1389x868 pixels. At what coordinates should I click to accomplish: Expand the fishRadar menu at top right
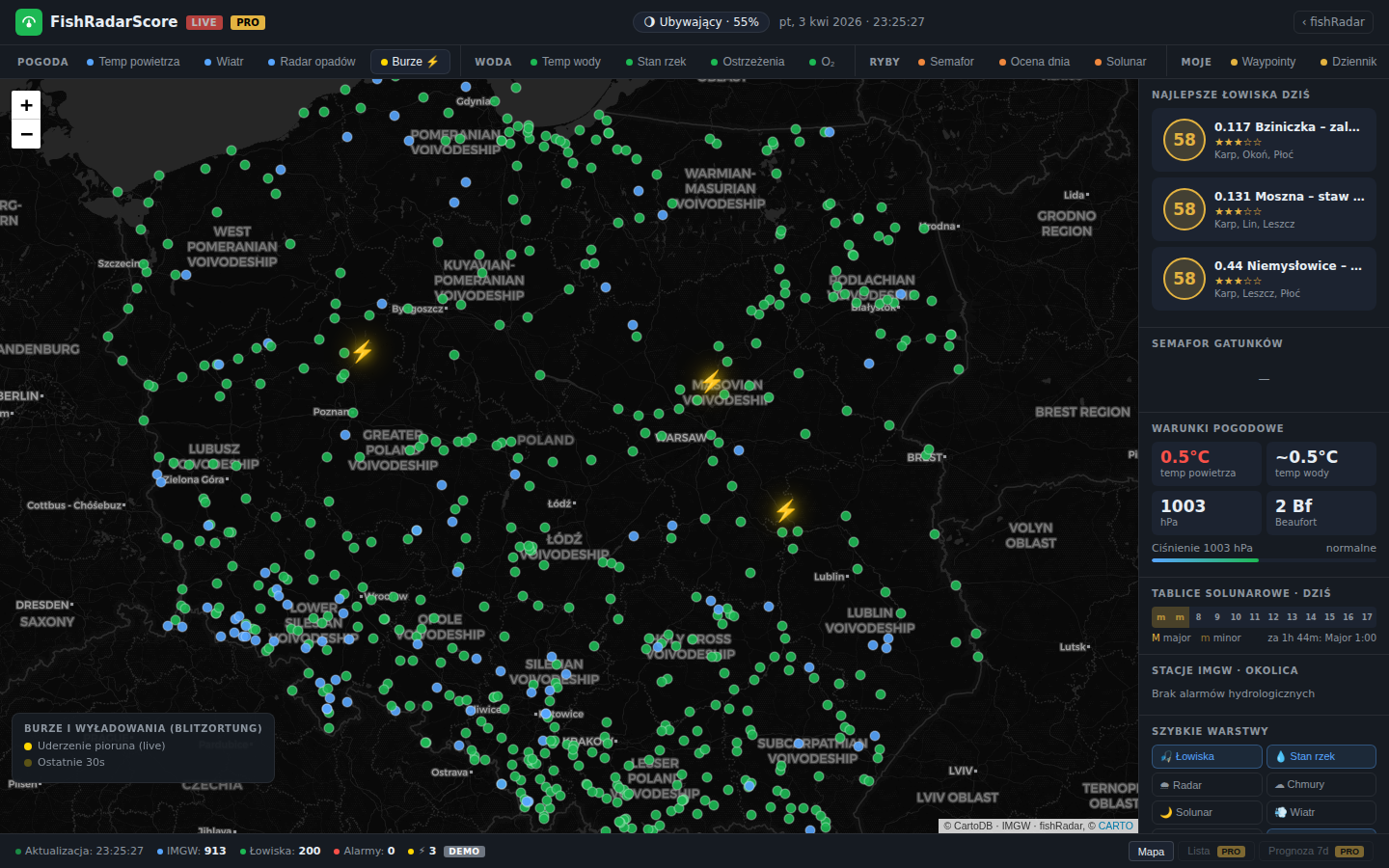click(1333, 21)
